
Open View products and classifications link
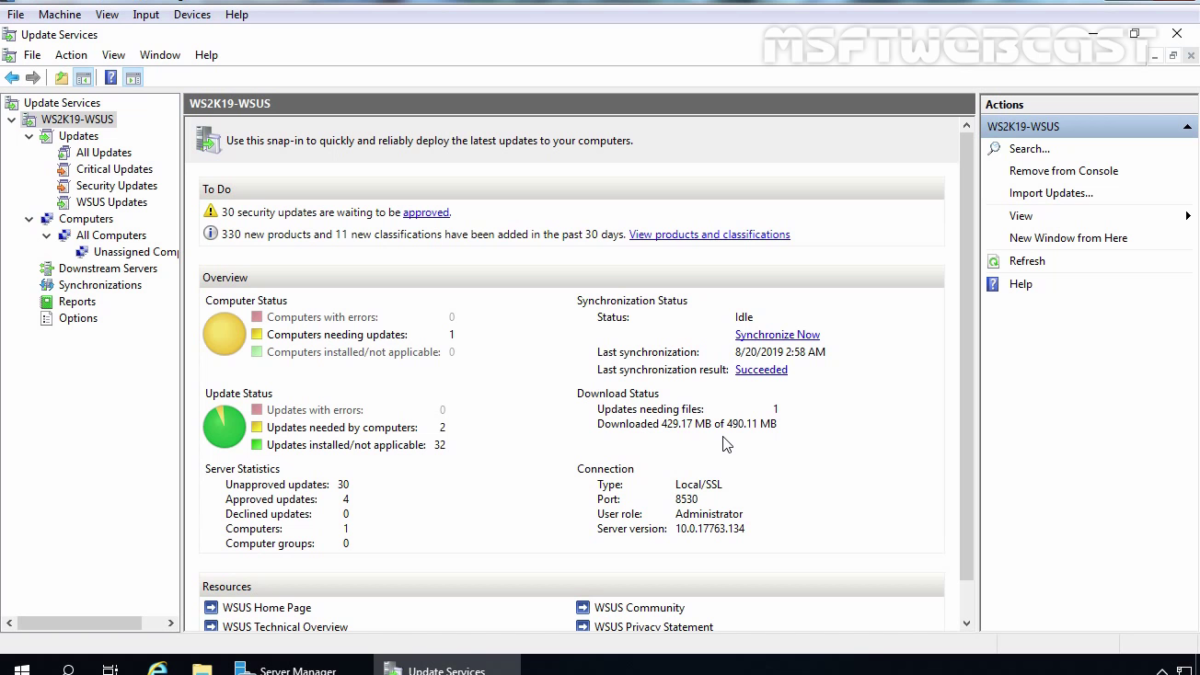click(709, 234)
